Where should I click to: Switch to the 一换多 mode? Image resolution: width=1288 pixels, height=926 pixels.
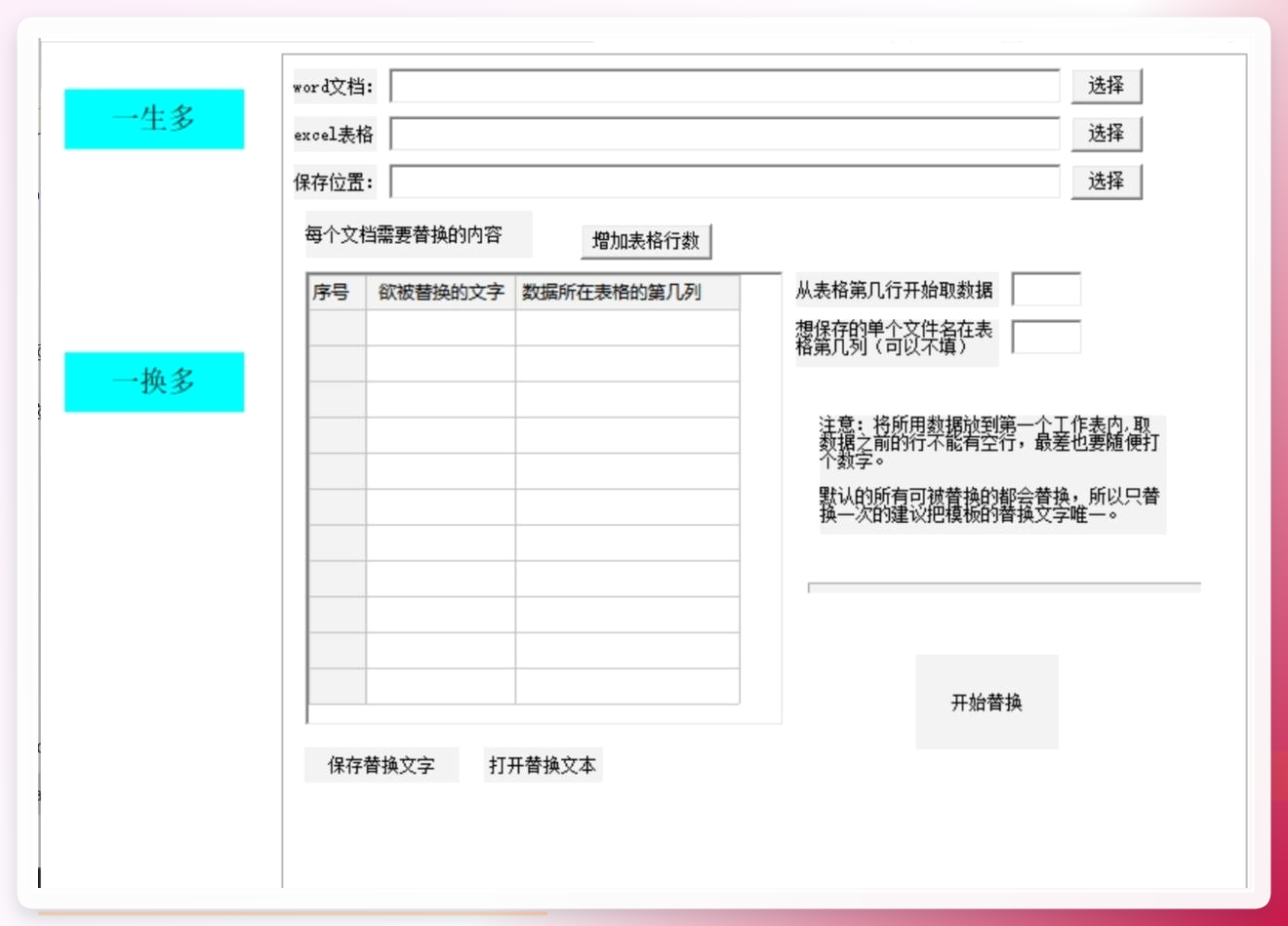pos(154,382)
